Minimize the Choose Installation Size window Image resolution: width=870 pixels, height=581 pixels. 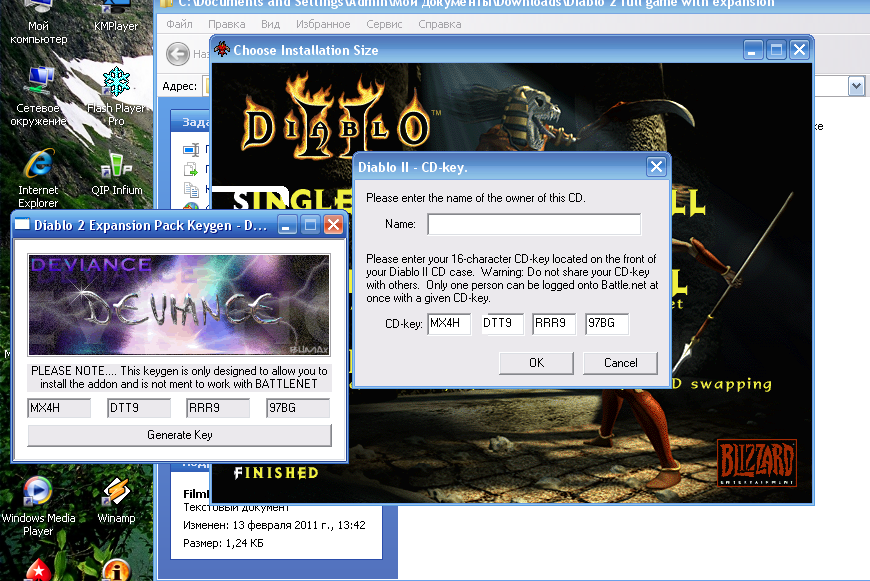pos(752,50)
